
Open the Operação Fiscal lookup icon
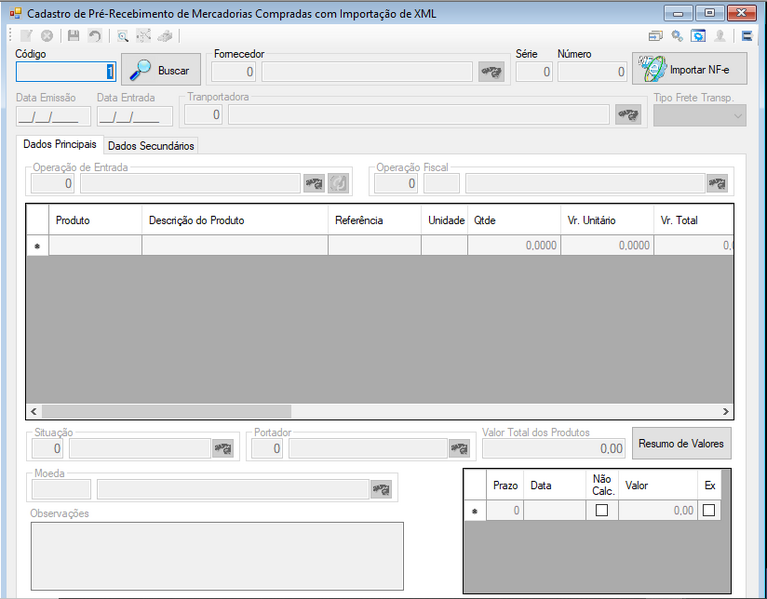point(717,184)
